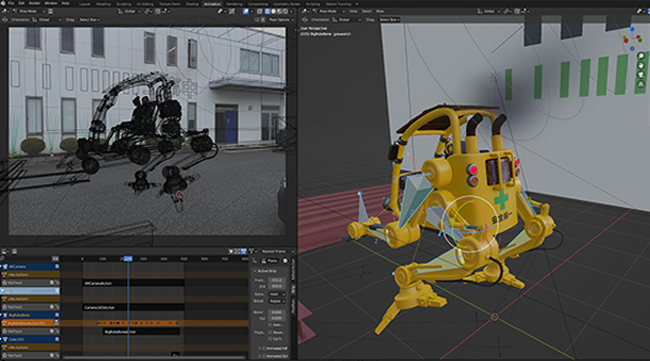Add a workspace with the plus tab

tap(357, 4)
